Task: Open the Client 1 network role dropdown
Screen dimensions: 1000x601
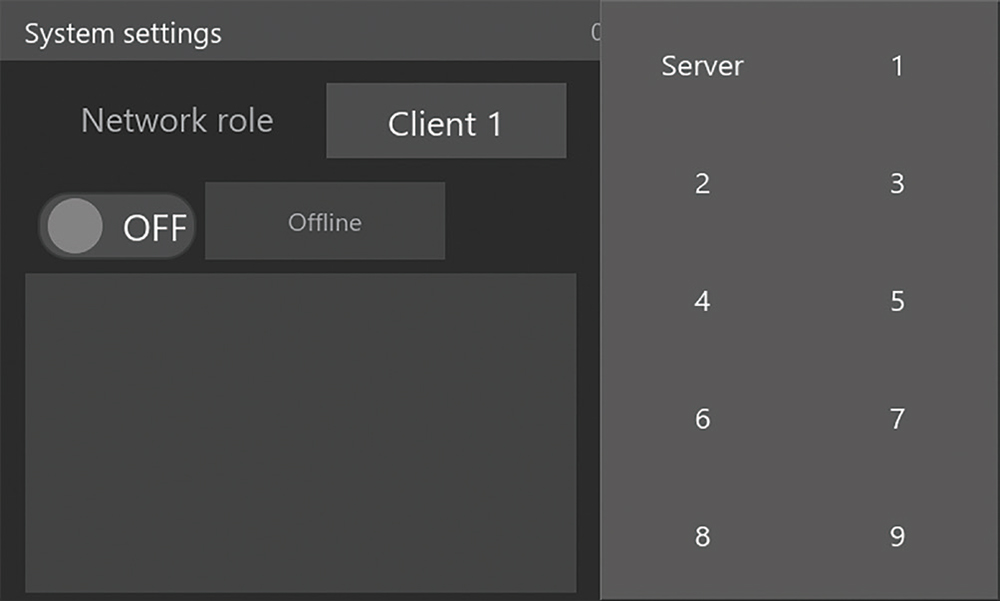Action: (446, 121)
